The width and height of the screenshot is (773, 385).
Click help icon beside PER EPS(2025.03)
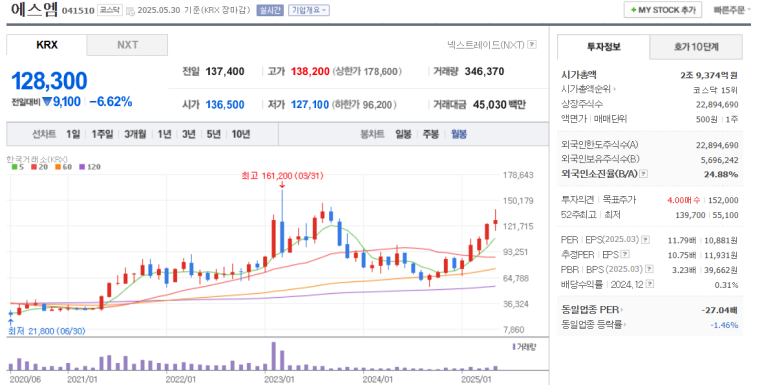pos(645,240)
